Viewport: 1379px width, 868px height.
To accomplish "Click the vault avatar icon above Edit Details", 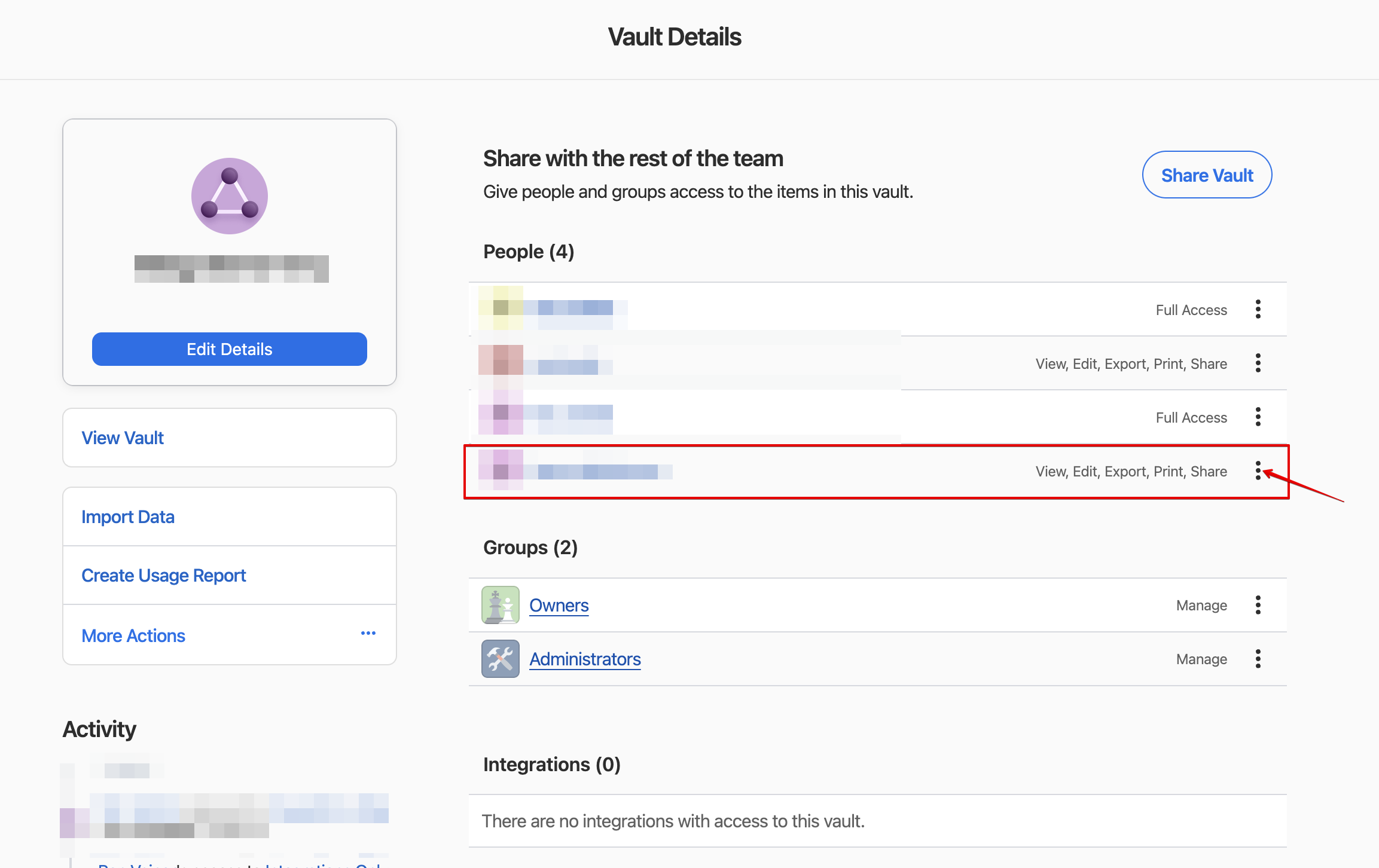I will [x=229, y=195].
